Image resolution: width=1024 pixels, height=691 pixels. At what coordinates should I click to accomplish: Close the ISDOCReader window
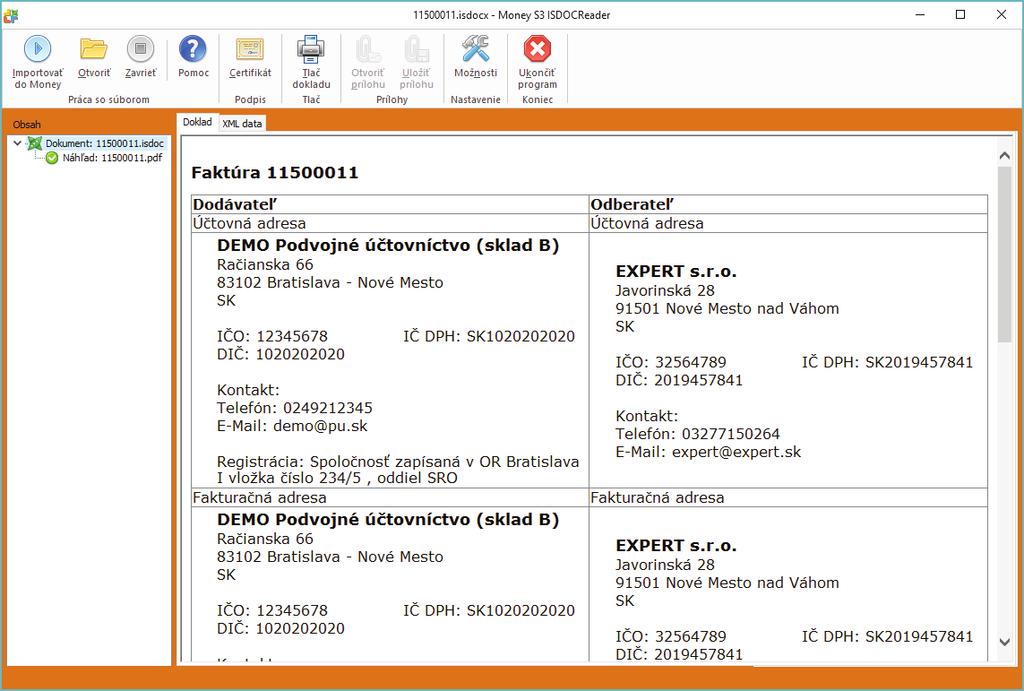pyautogui.click(x=1001, y=14)
